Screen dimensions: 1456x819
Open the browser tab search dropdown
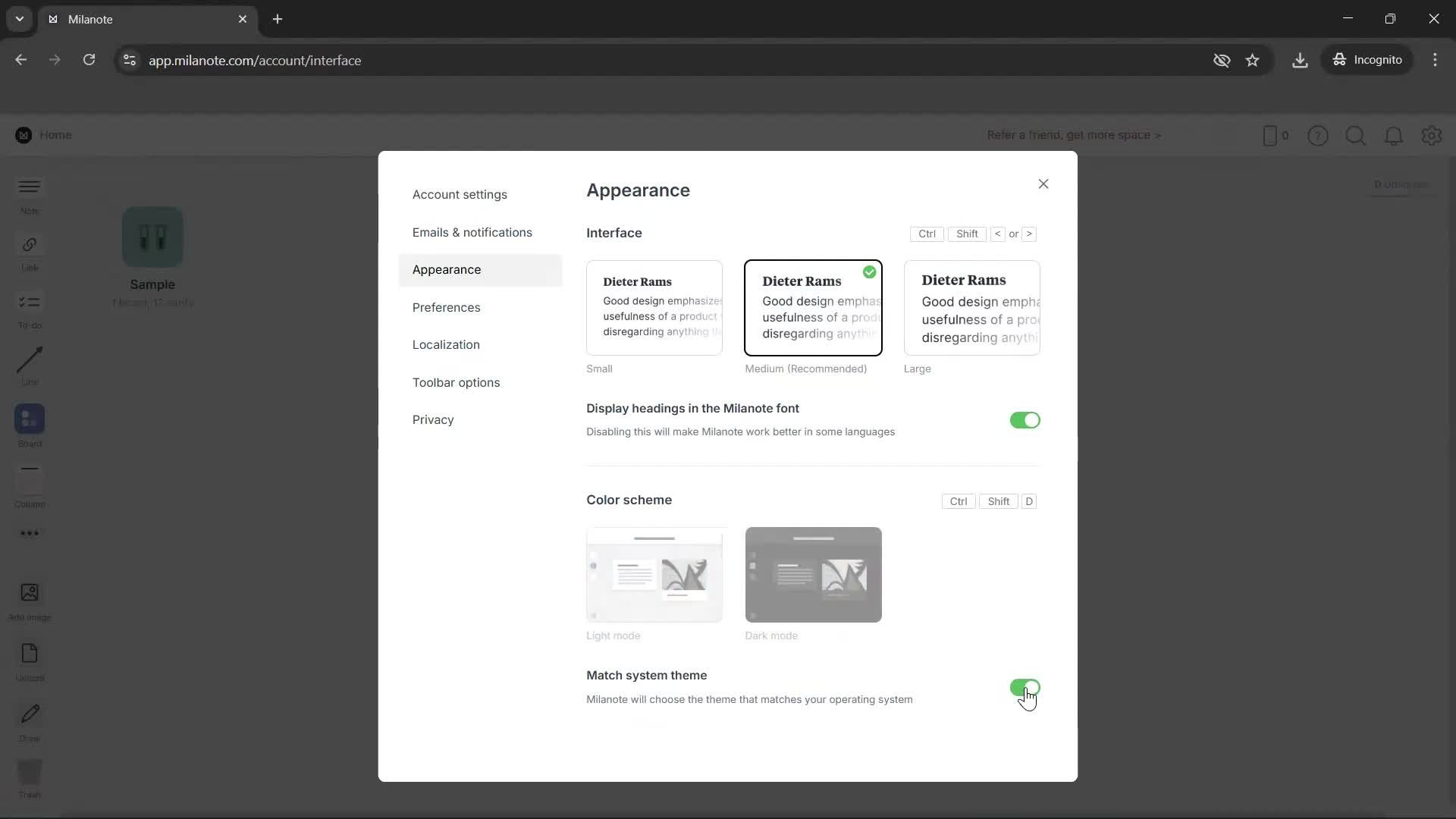click(19, 19)
